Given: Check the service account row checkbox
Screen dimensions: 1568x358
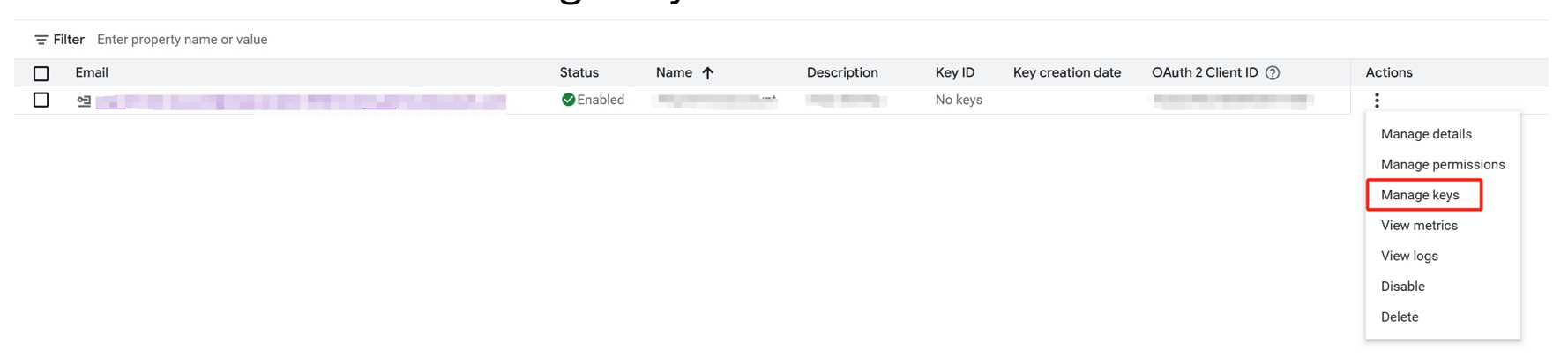Looking at the screenshot, I should point(41,100).
